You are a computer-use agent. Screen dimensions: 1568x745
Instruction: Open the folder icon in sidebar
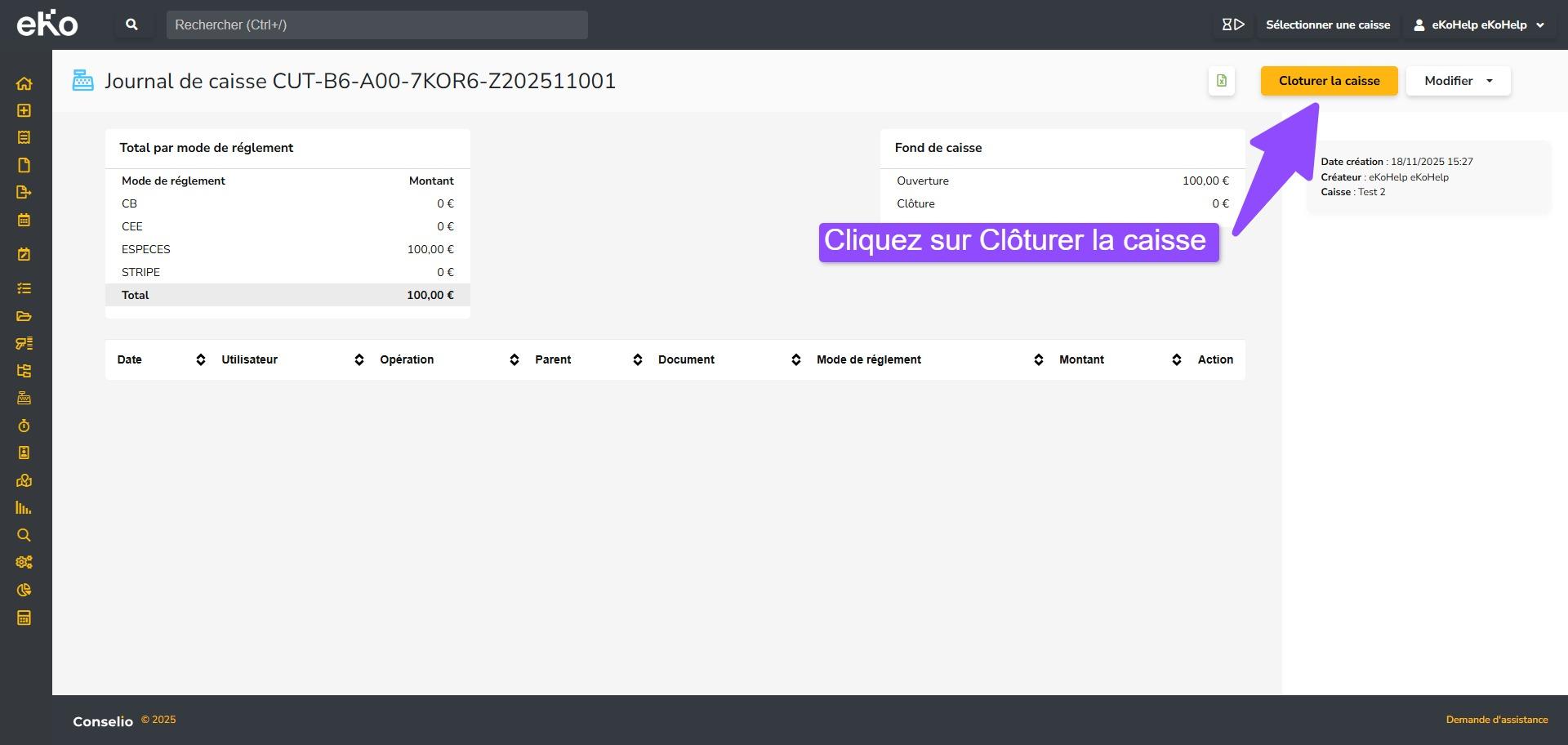24,316
